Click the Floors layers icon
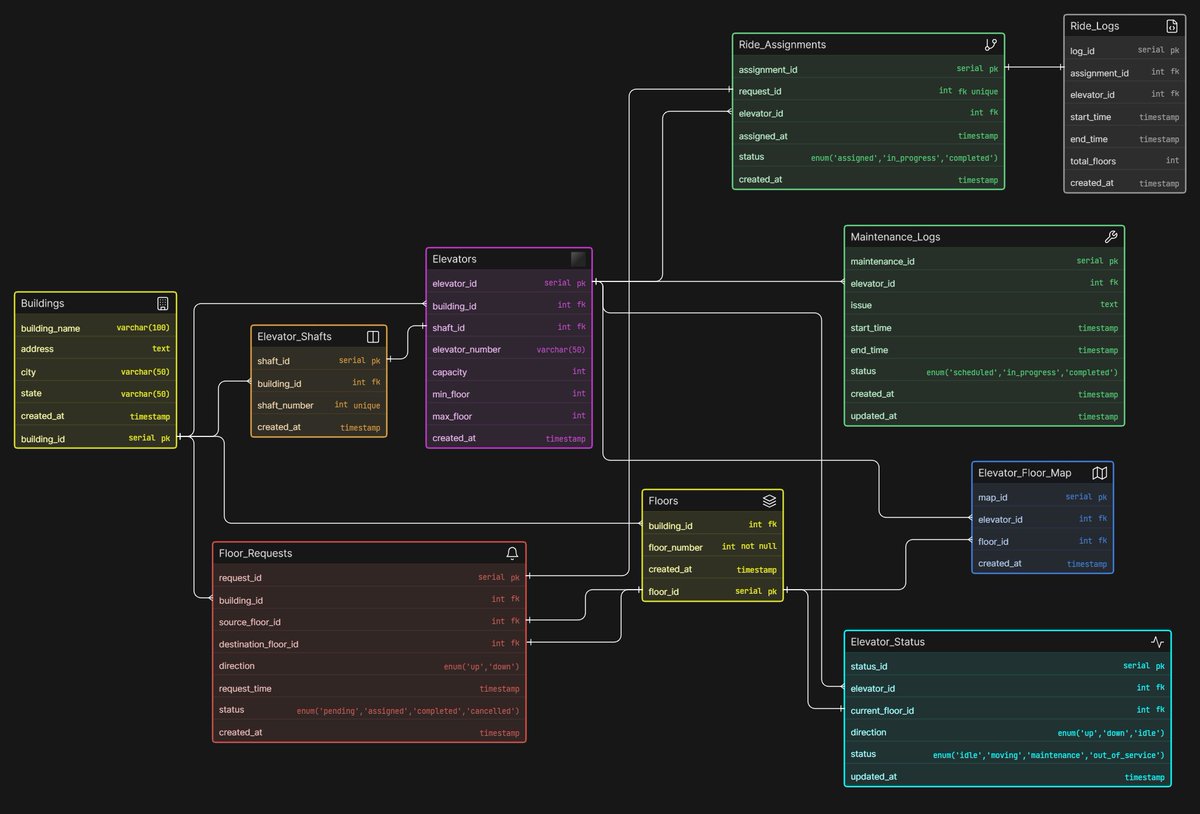1200x814 pixels. (x=769, y=501)
